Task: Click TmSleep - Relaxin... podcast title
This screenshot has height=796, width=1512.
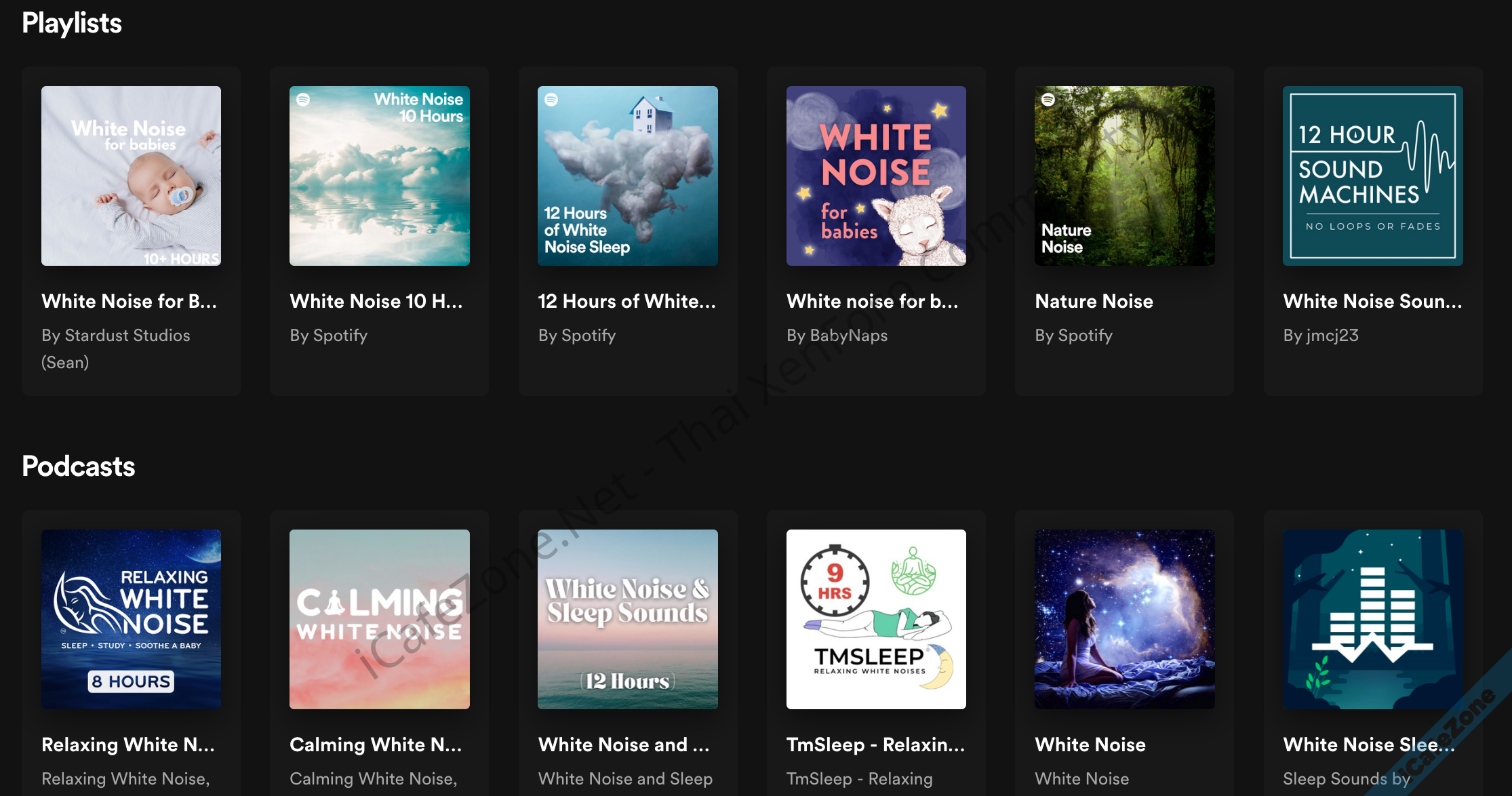Action: (875, 744)
